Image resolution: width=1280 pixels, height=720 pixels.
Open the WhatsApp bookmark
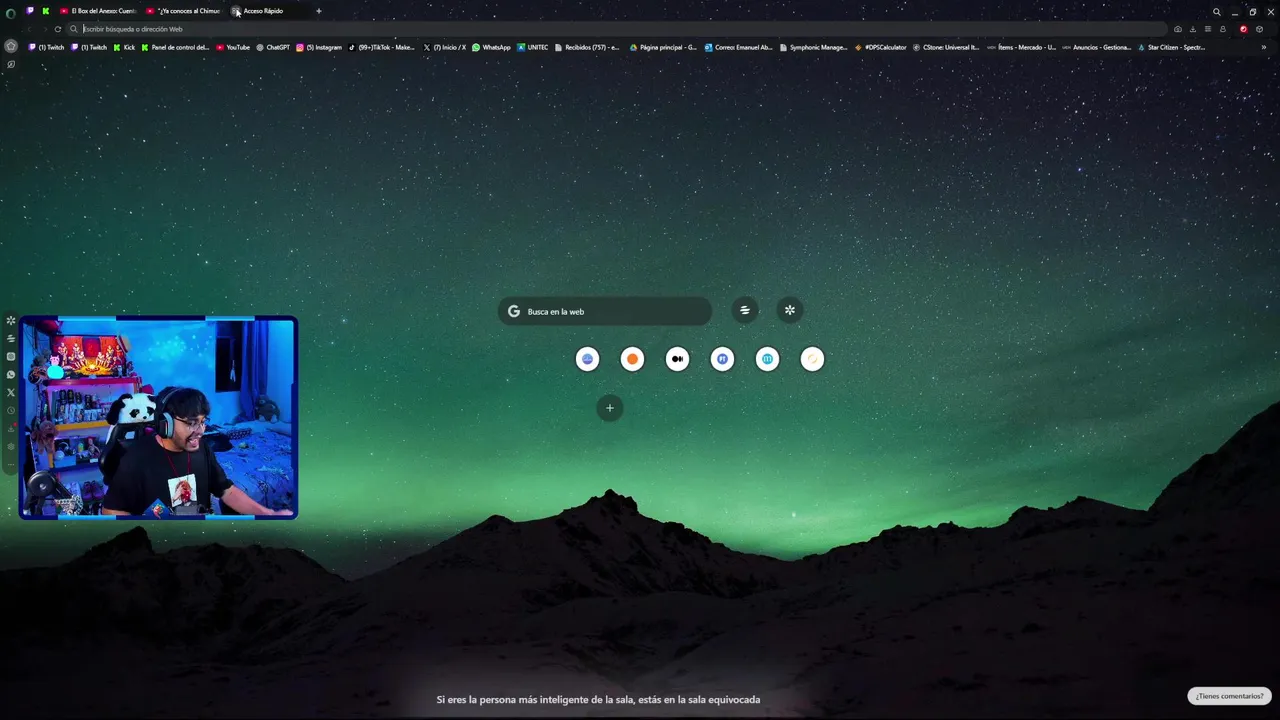[491, 47]
